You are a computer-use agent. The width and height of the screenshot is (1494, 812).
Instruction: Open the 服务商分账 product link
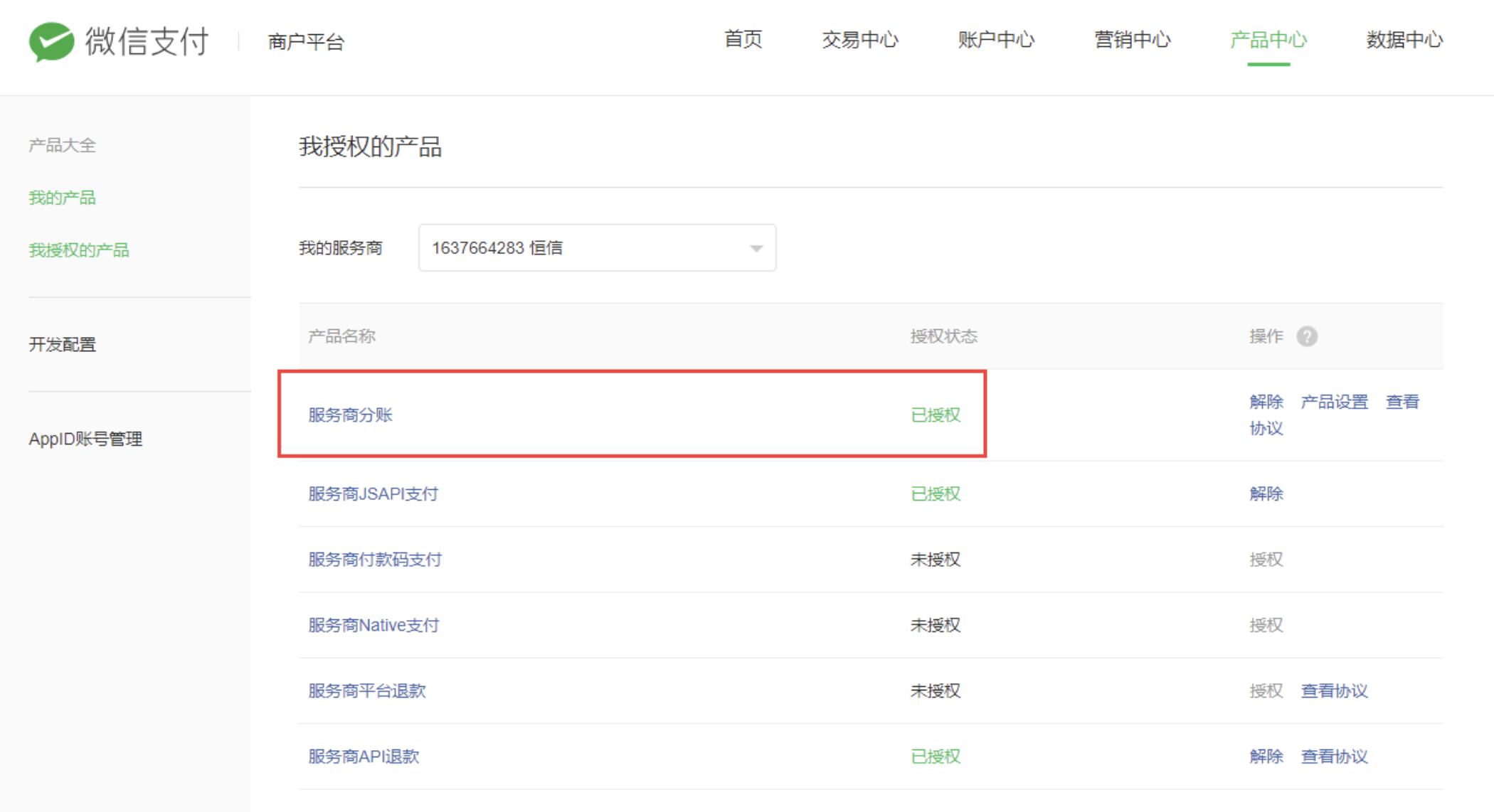coord(350,415)
